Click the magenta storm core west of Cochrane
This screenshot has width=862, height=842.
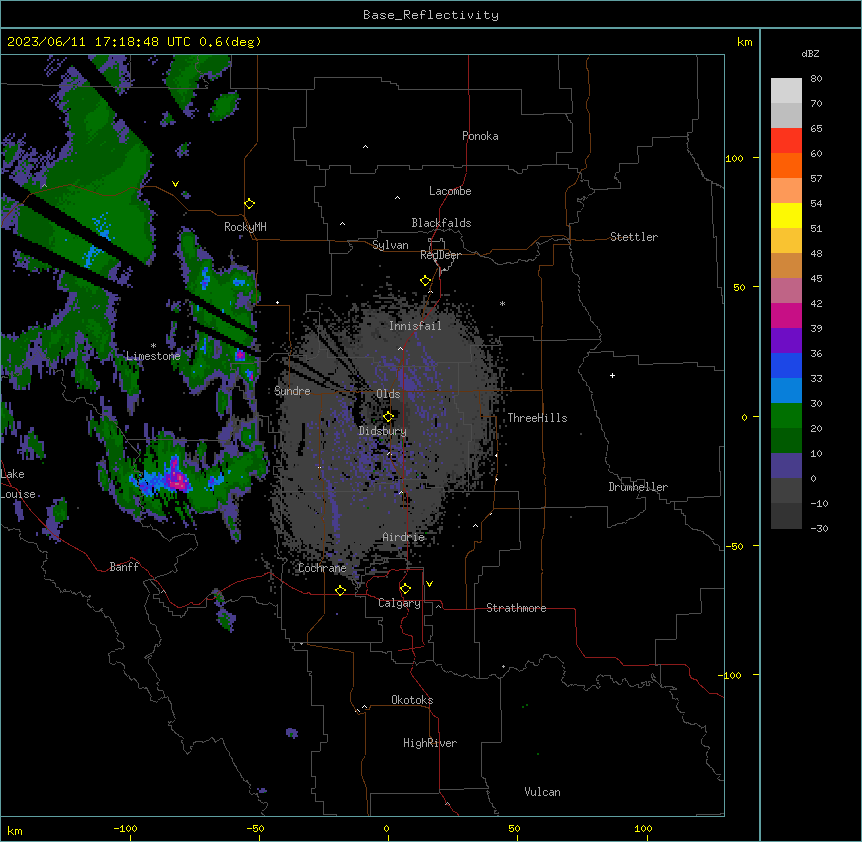tap(178, 478)
